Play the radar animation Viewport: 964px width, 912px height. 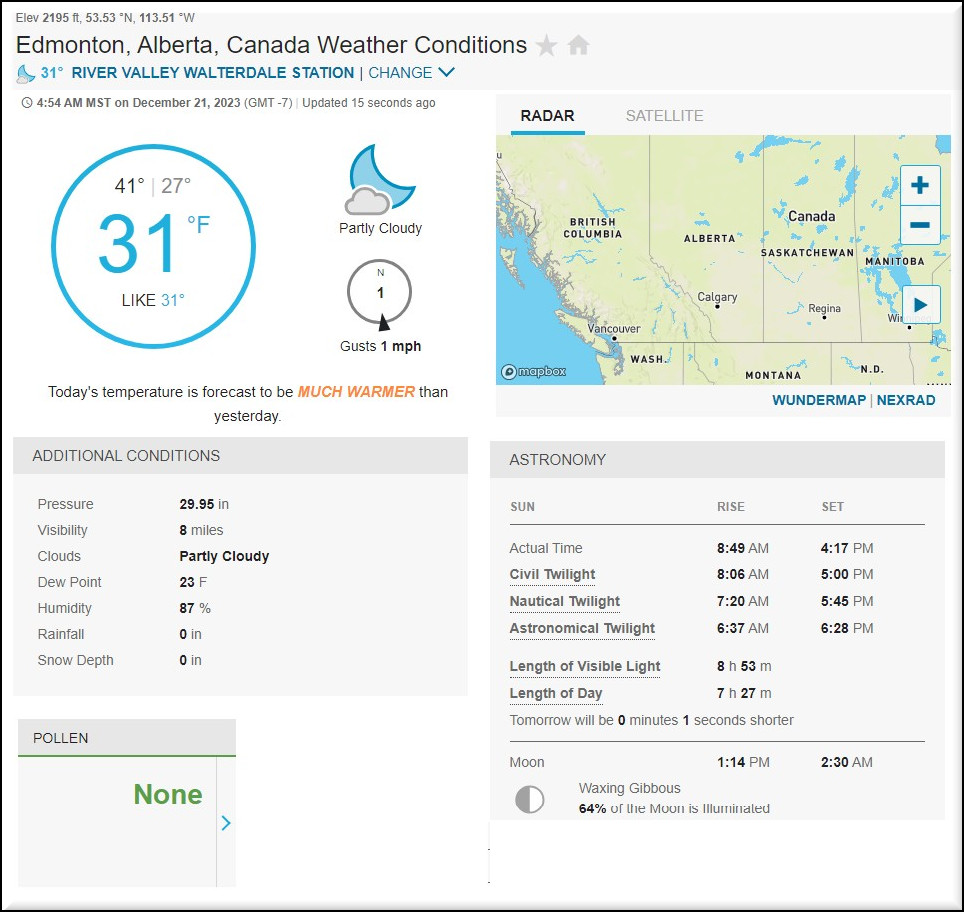click(x=920, y=304)
